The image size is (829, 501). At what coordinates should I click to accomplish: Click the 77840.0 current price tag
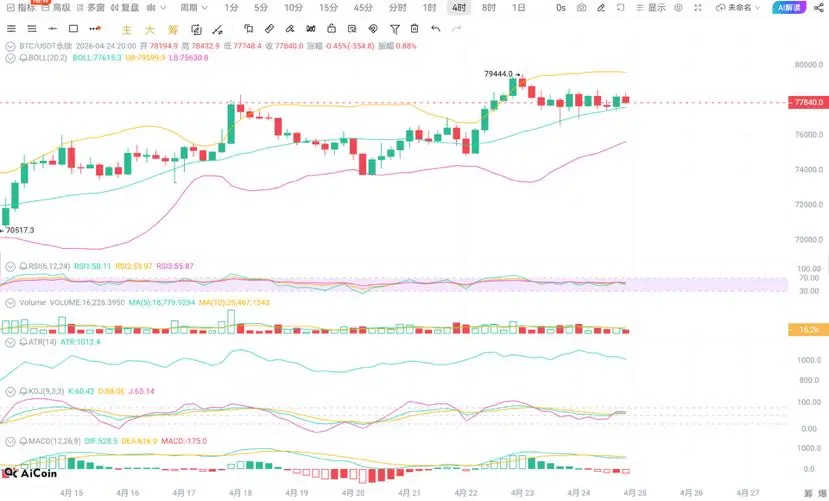coord(808,103)
